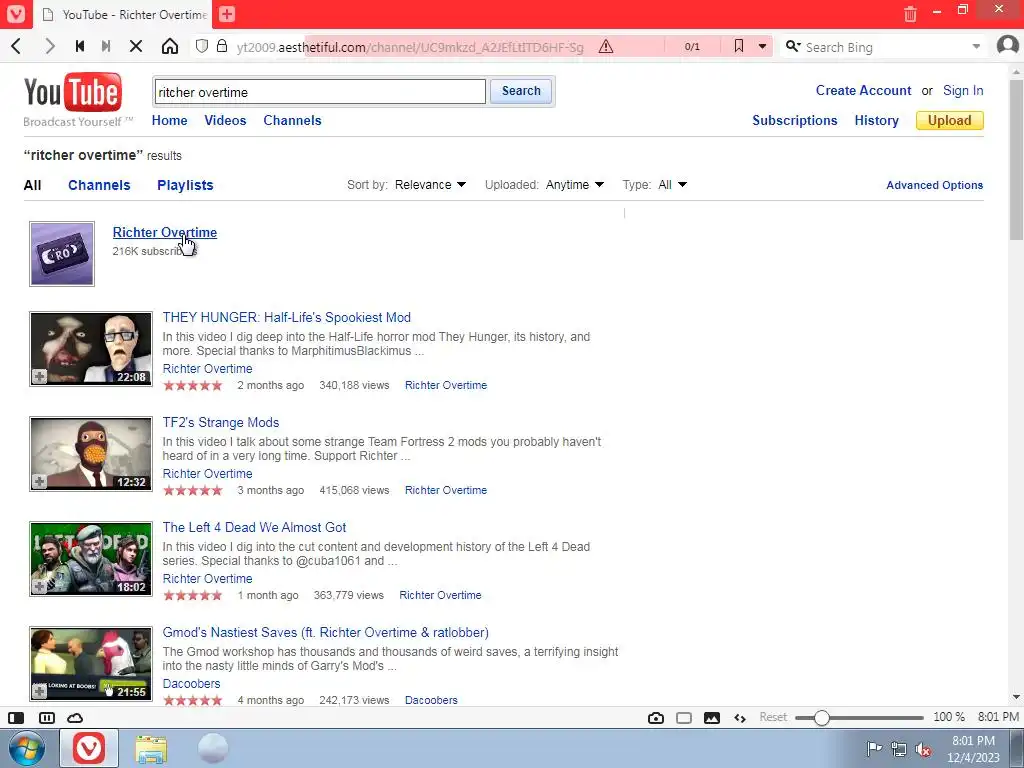Click the Create Account link
The image size is (1024, 768).
863,91
